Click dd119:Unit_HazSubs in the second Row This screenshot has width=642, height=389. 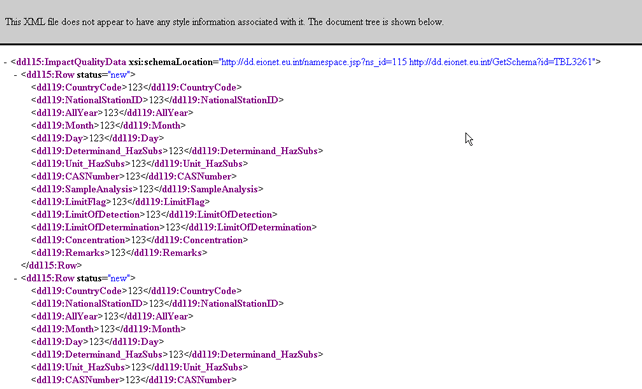point(140,367)
